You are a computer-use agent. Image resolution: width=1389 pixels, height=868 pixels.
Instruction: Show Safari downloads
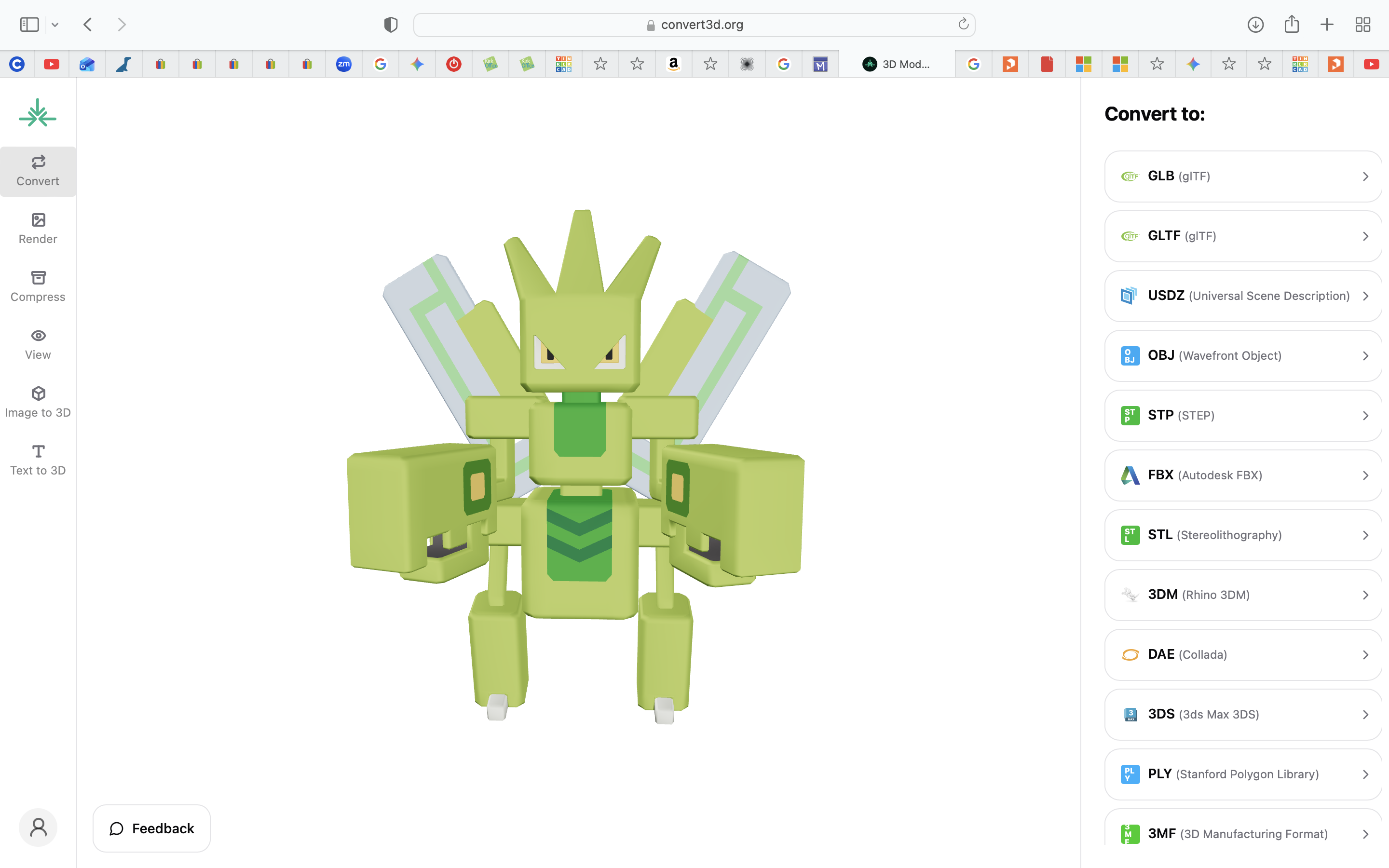[1255, 25]
